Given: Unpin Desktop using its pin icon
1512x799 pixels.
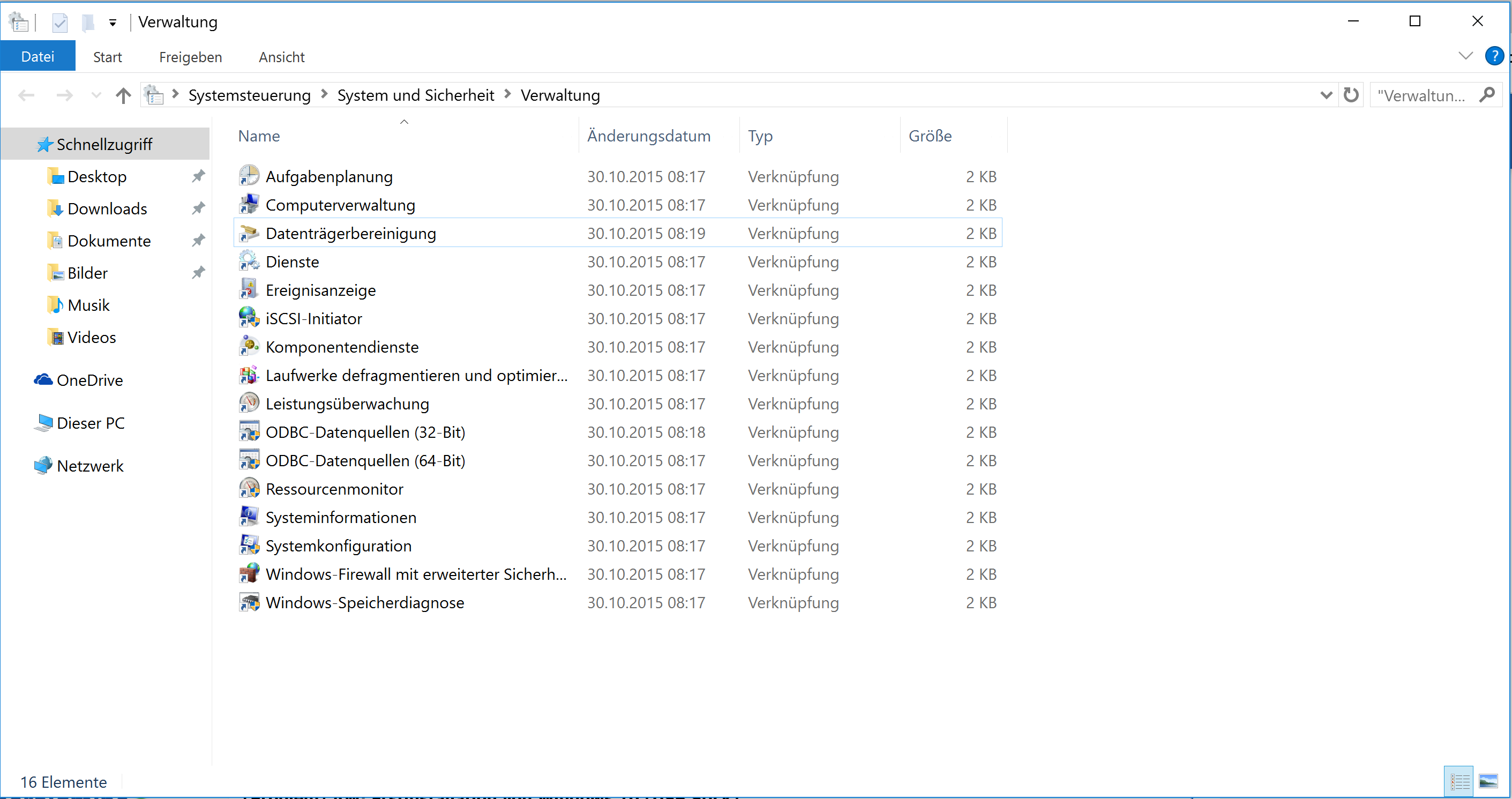Looking at the screenshot, I should point(198,176).
